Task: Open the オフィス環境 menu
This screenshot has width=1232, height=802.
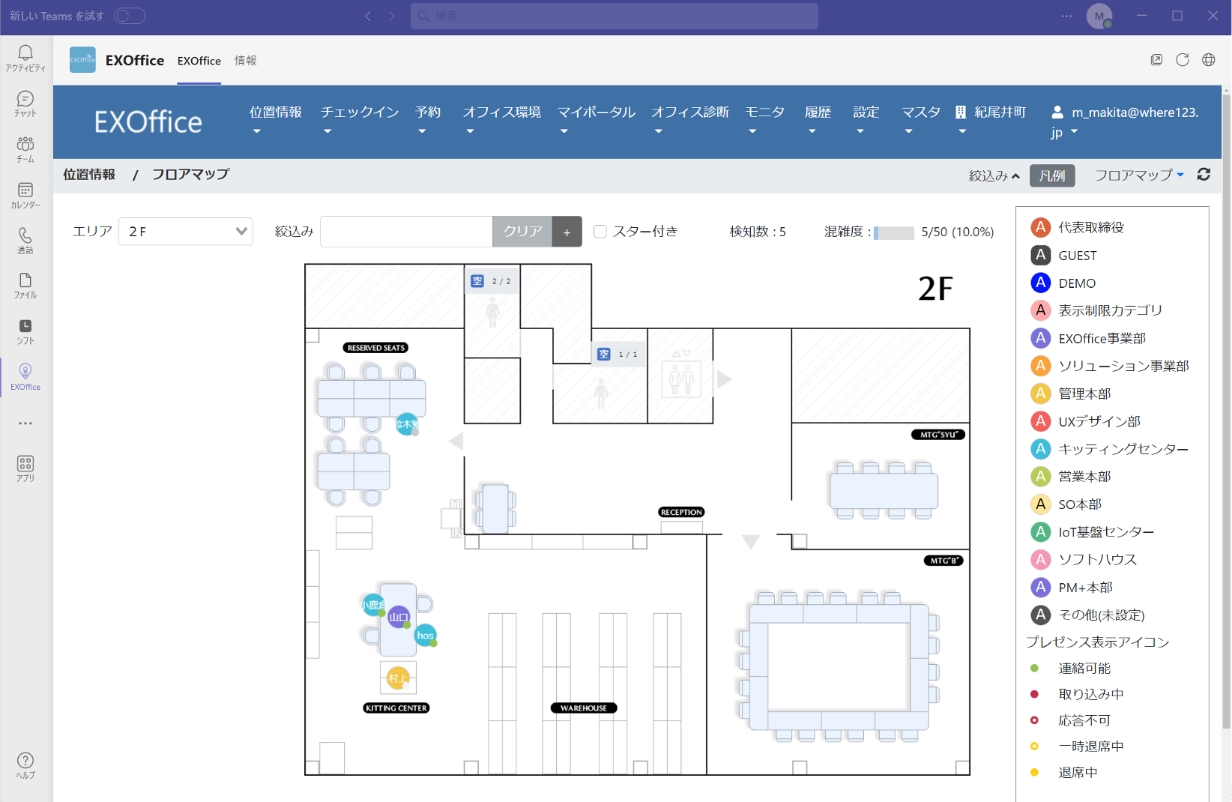Action: 501,120
